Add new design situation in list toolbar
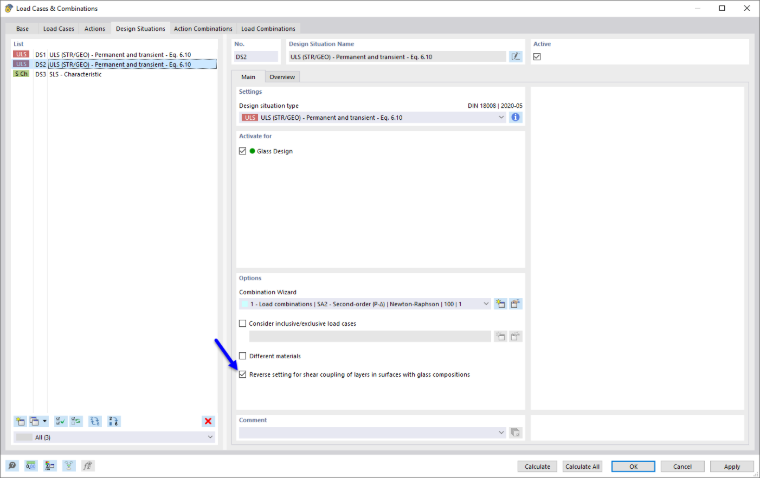 (x=20, y=421)
